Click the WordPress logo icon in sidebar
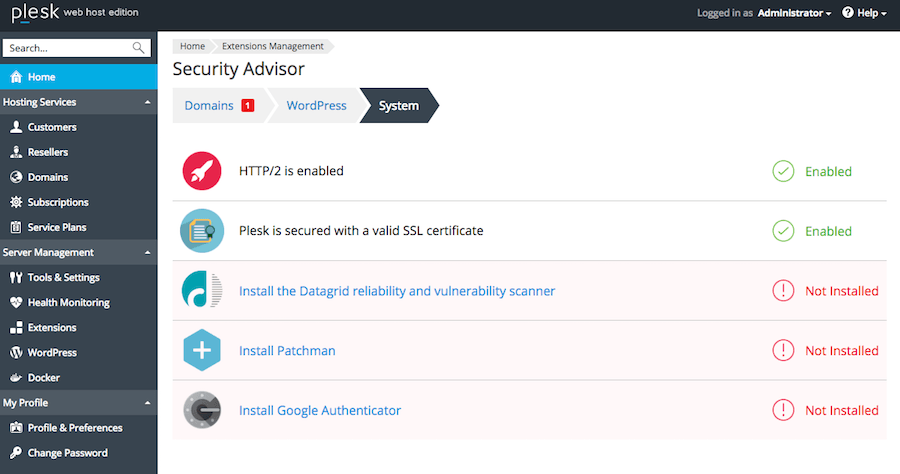Image resolution: width=900 pixels, height=474 pixels. 16,352
